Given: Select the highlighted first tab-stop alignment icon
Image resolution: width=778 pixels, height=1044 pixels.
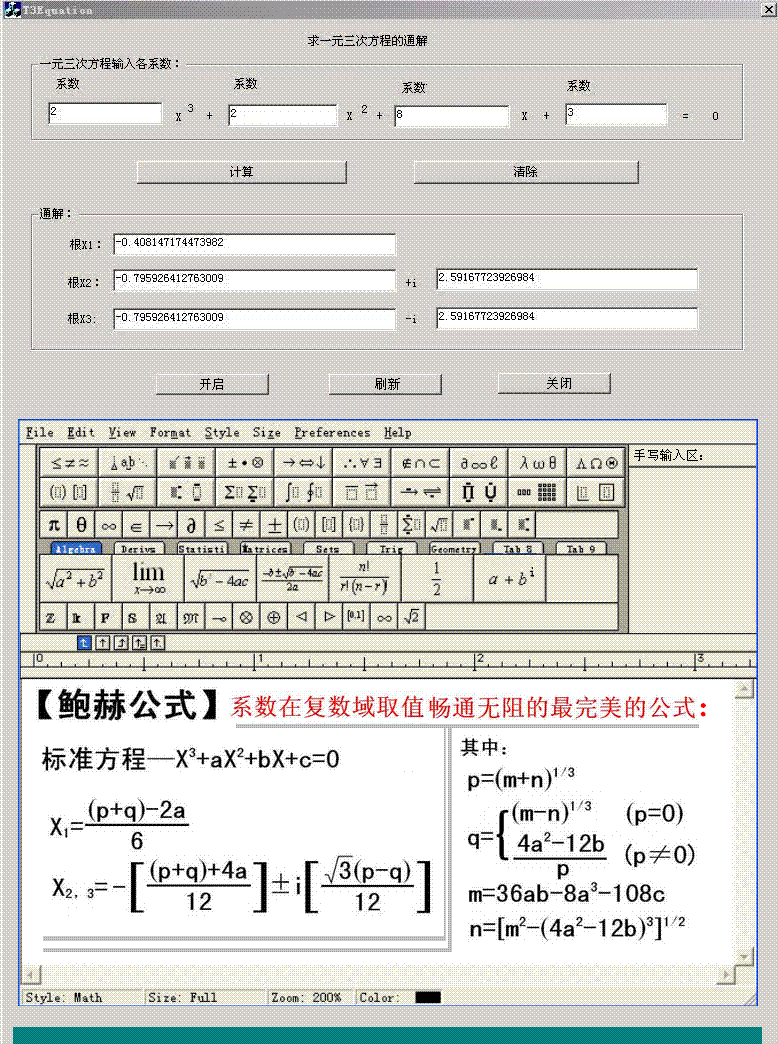Looking at the screenshot, I should point(83,643).
